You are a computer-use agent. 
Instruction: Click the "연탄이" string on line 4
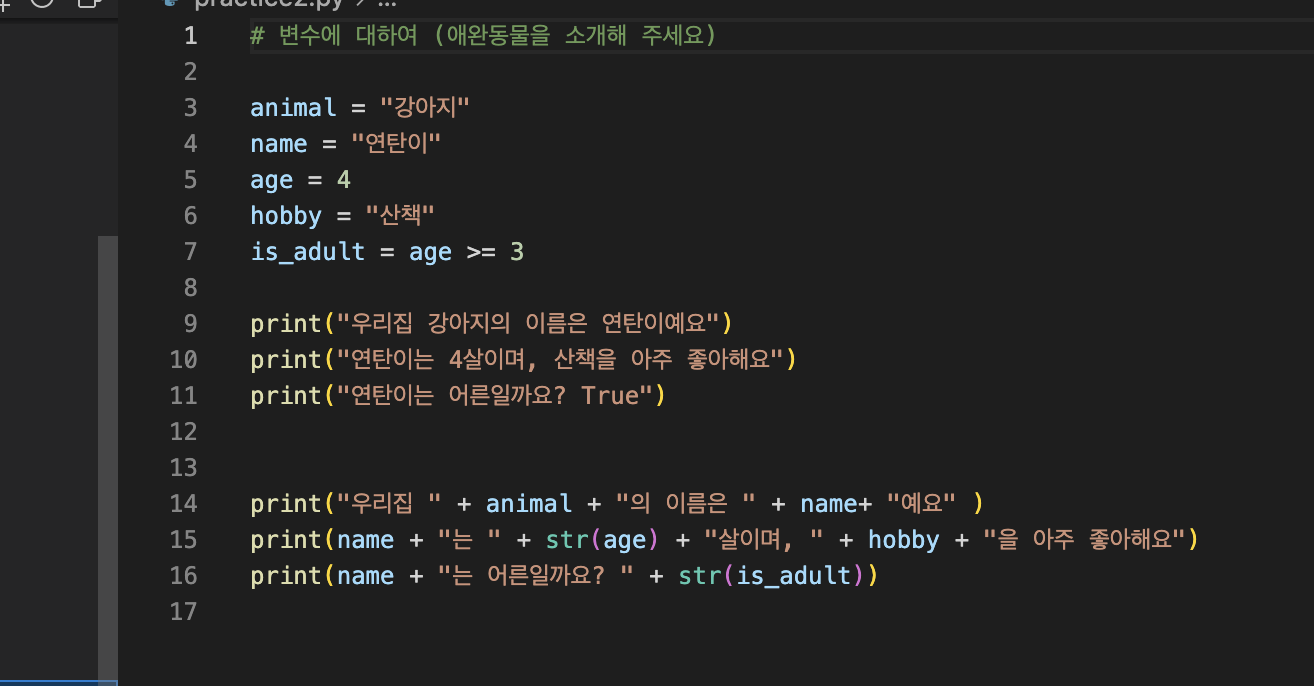tap(396, 144)
